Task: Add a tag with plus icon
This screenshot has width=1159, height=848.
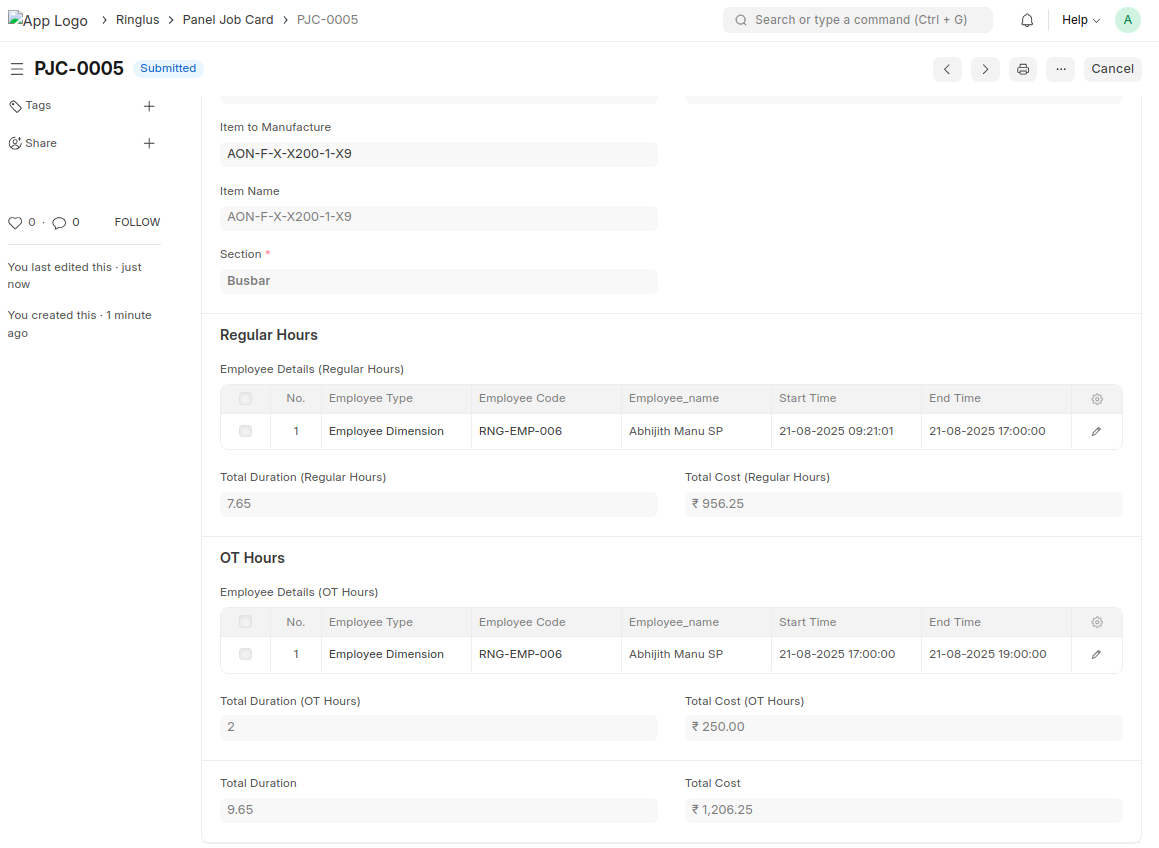Action: coord(149,106)
